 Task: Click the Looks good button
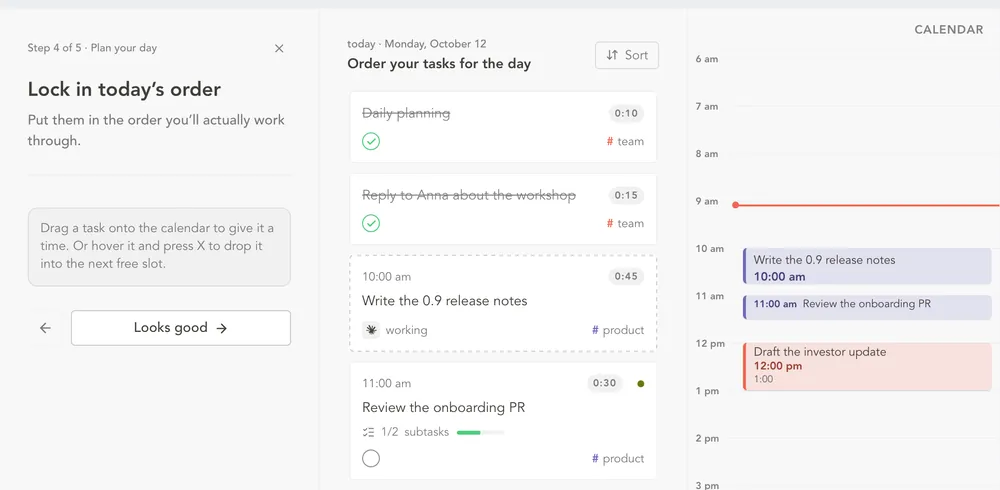[180, 328]
